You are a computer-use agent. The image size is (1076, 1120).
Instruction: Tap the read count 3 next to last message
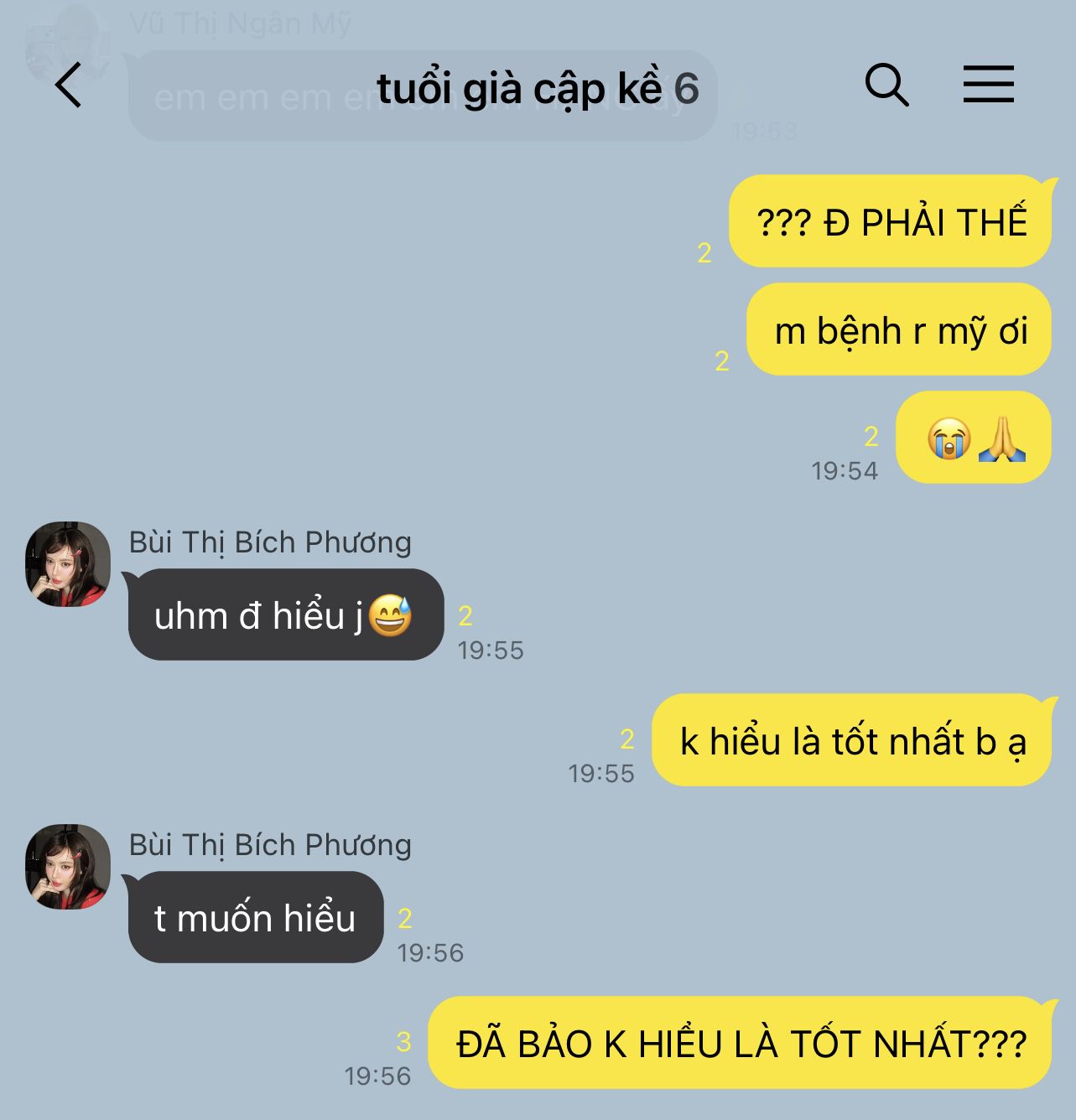pyautogui.click(x=403, y=1042)
